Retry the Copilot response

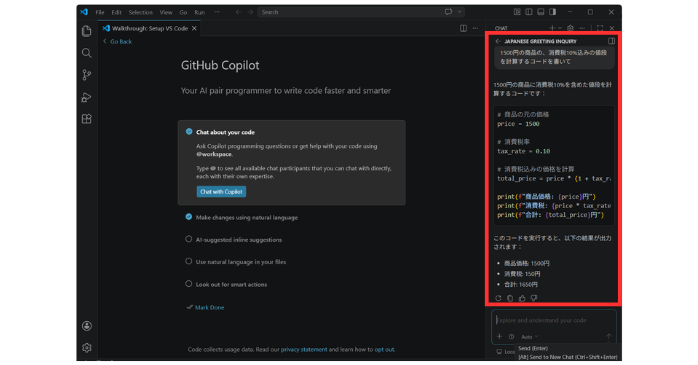click(x=498, y=298)
